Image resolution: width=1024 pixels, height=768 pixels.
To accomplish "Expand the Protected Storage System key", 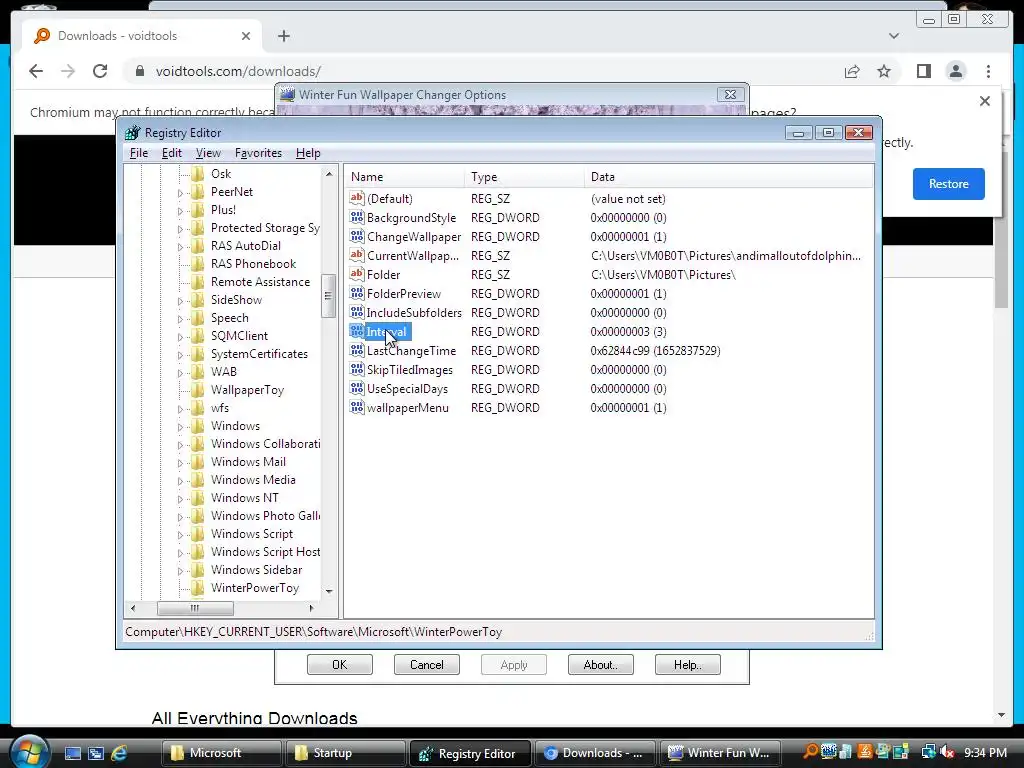I will (180, 229).
